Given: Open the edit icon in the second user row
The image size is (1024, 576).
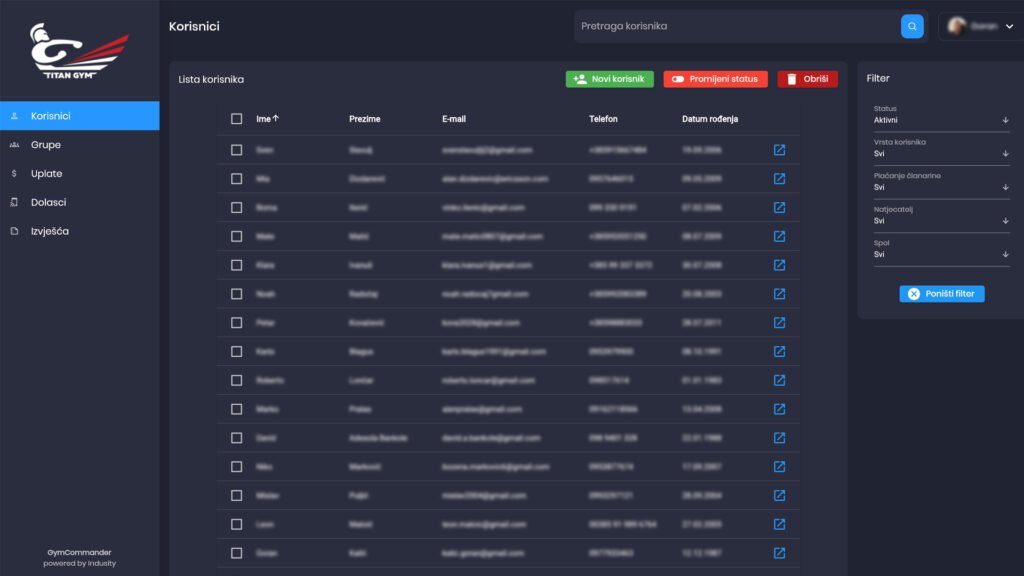Looking at the screenshot, I should (779, 179).
